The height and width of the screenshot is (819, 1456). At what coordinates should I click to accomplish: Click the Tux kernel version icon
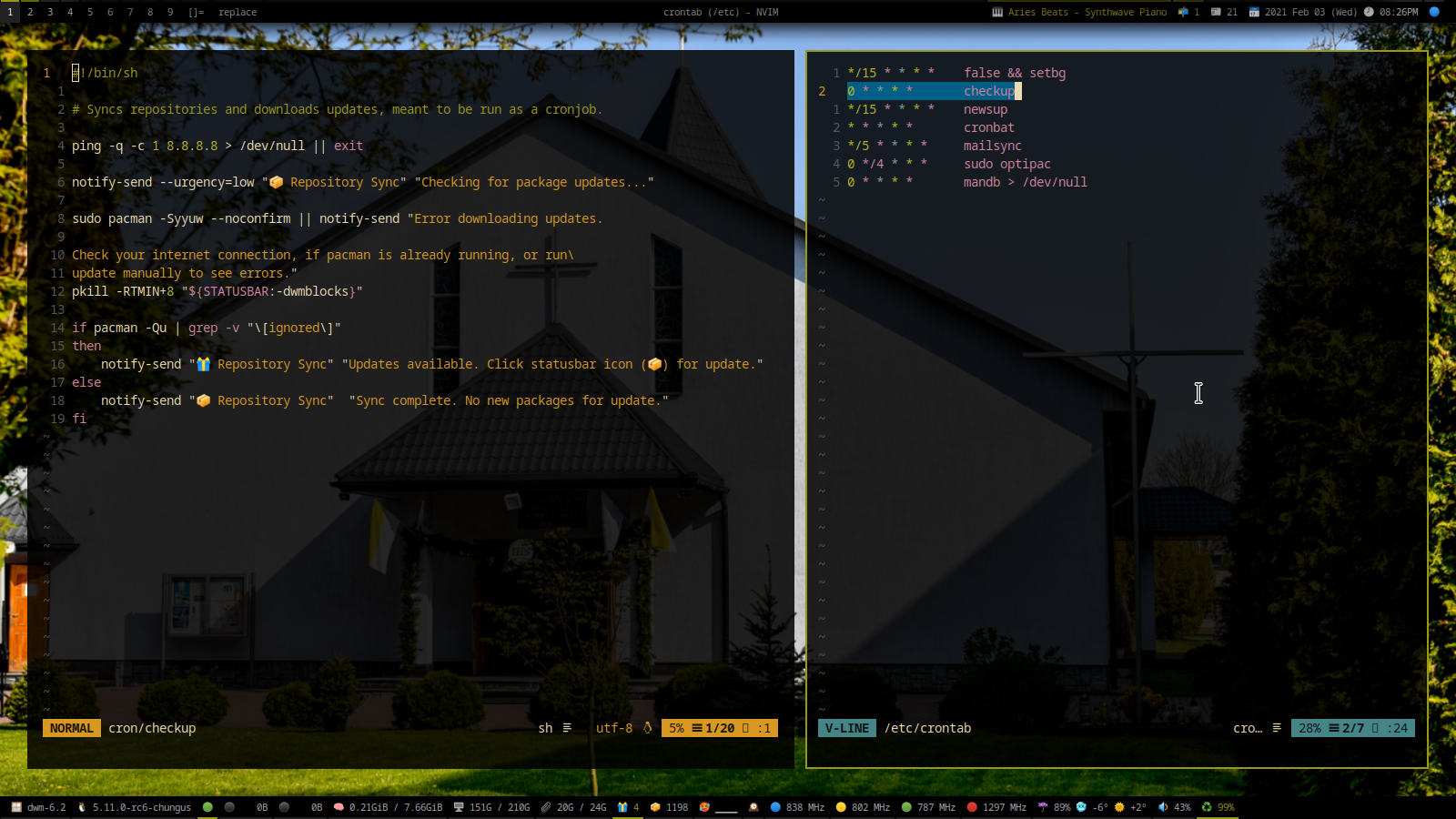(x=82, y=807)
